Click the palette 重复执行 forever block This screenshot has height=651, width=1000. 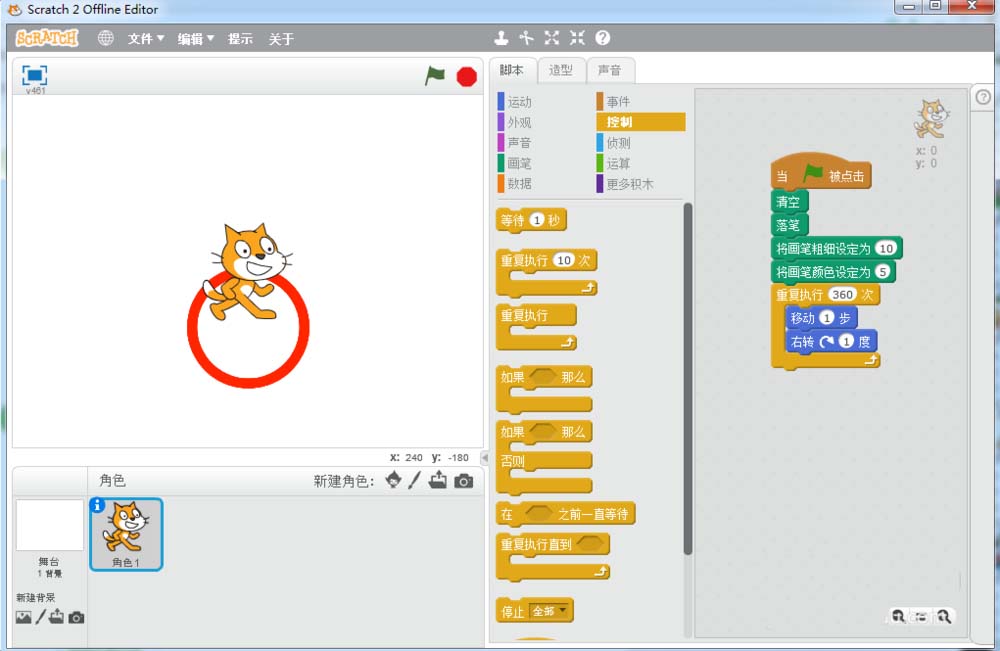[x=536, y=326]
